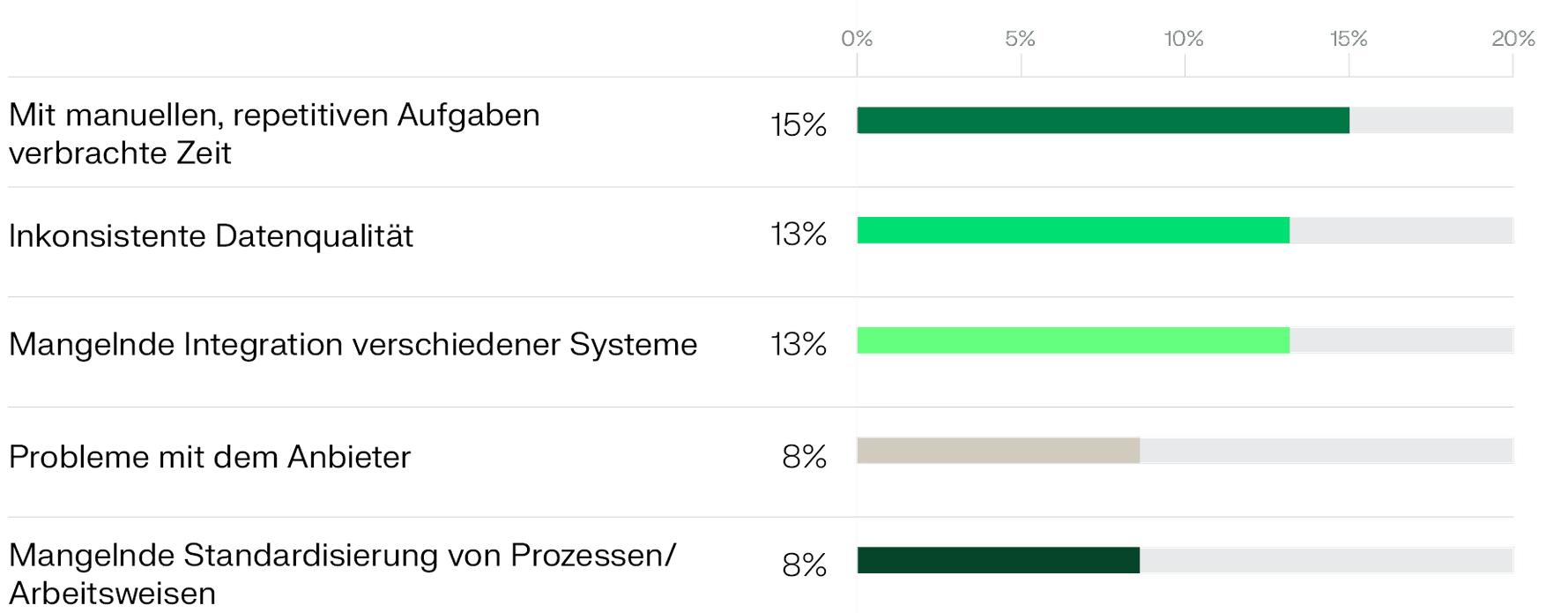
Task: Click the label 'Mit manuellen, repetitiven Aufgaben'
Action: pyautogui.click(x=274, y=115)
